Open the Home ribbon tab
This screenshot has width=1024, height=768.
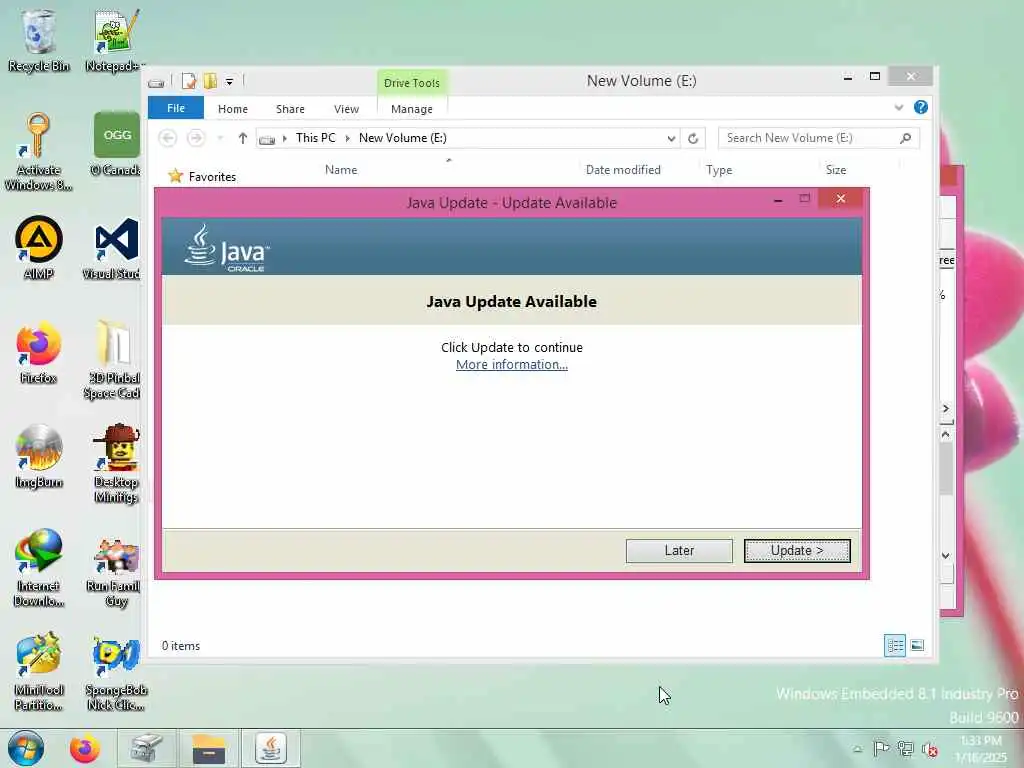tap(232, 109)
